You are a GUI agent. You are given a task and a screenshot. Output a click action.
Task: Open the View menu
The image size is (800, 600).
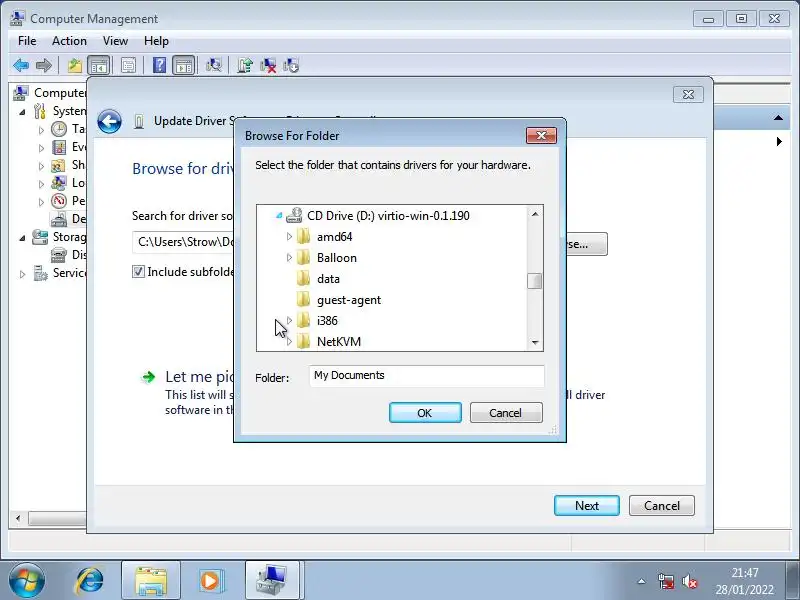pos(115,41)
